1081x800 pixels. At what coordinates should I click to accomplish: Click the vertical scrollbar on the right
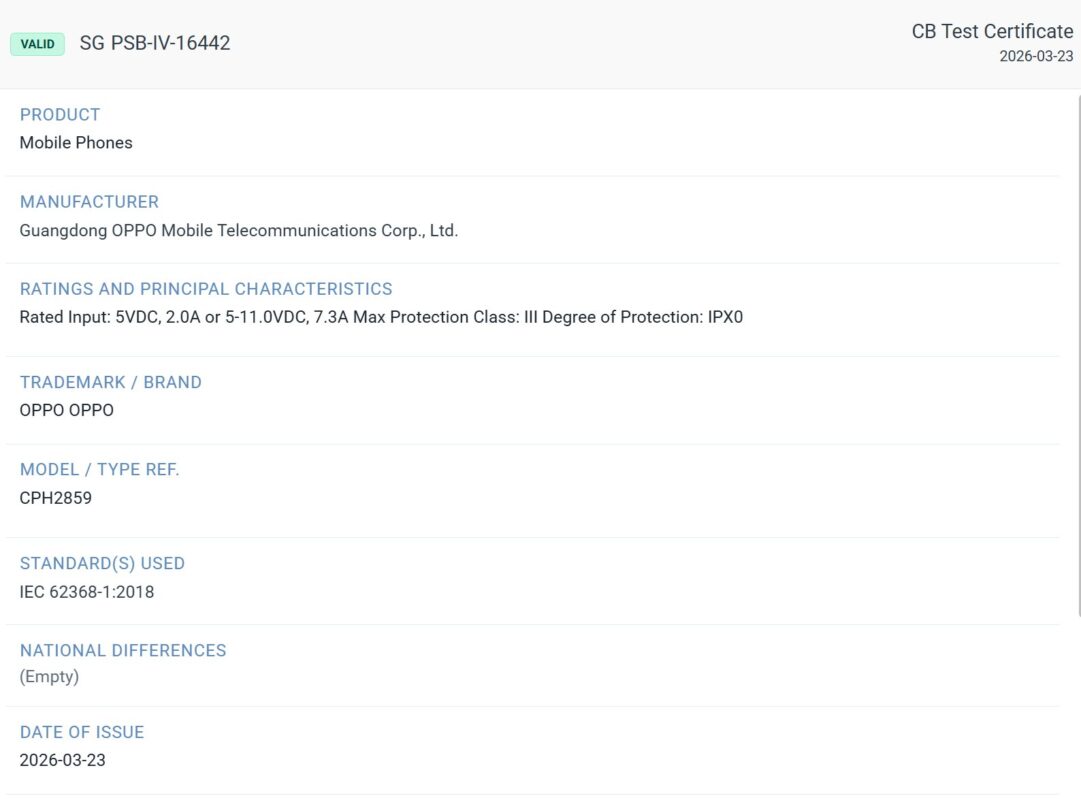click(1078, 355)
